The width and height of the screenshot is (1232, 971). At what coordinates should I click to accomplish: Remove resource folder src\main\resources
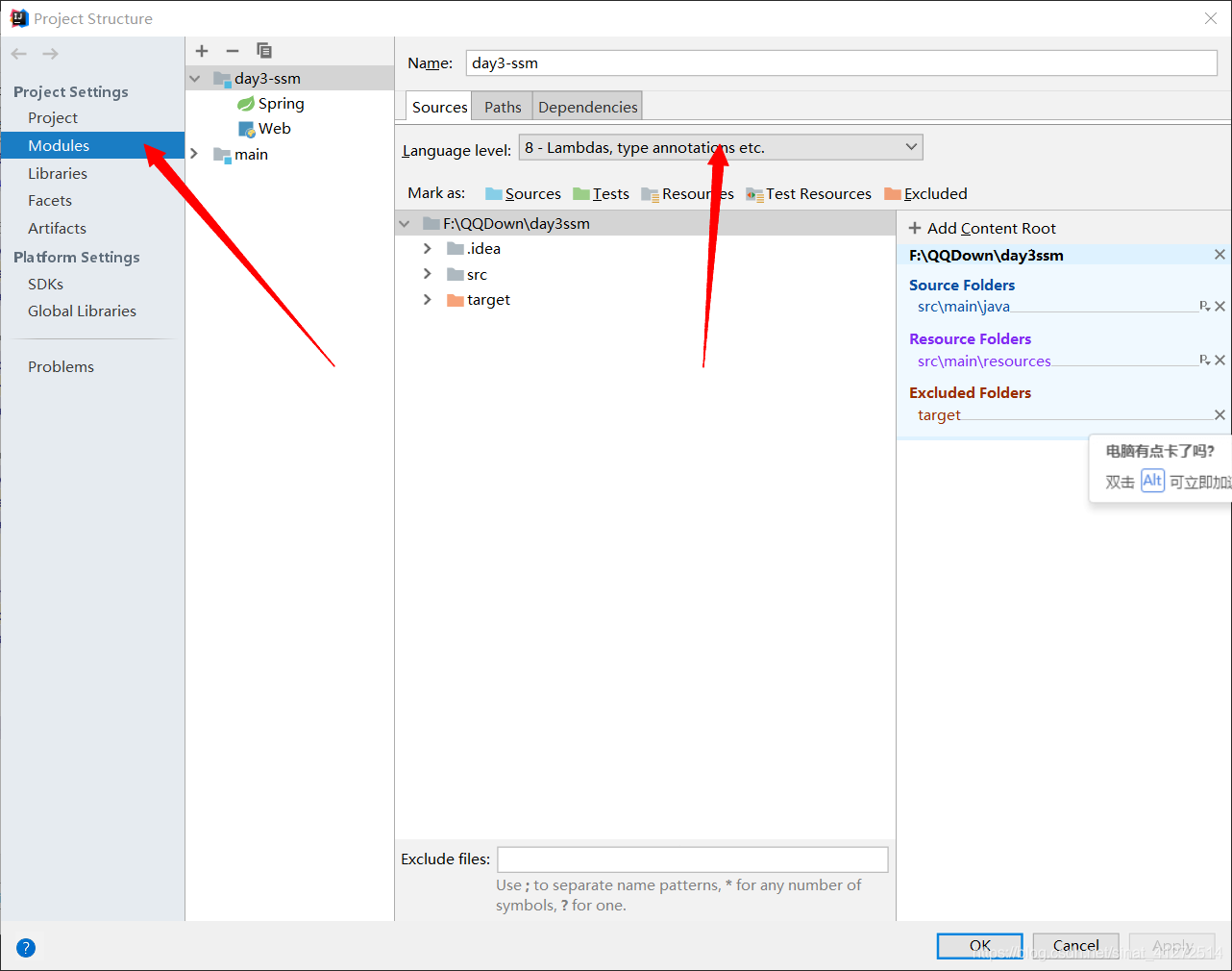pyautogui.click(x=1220, y=361)
